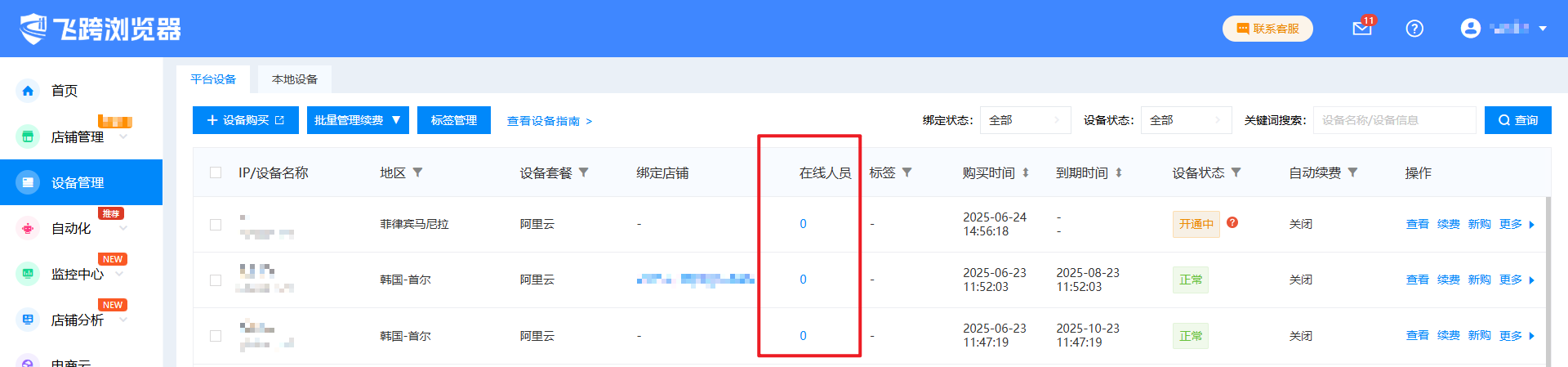Expand the 批量管理续费 dropdown button
Image resolution: width=1568 pixels, height=367 pixels.
click(358, 120)
